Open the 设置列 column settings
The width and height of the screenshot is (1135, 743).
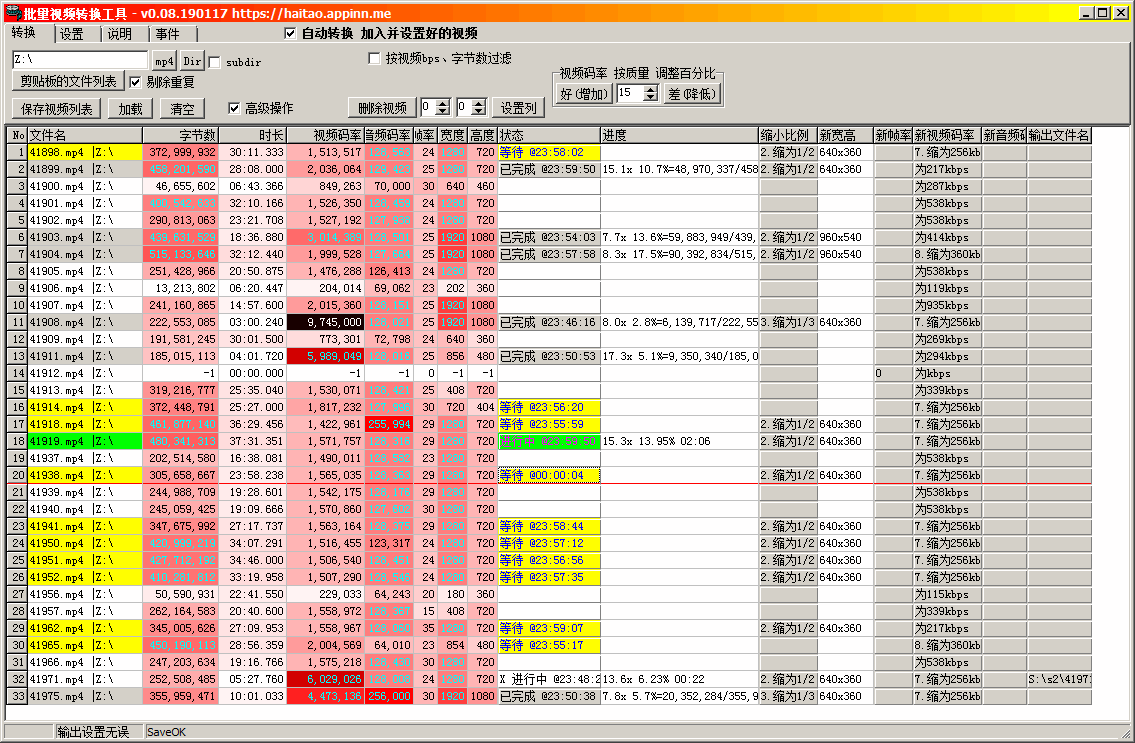(519, 108)
